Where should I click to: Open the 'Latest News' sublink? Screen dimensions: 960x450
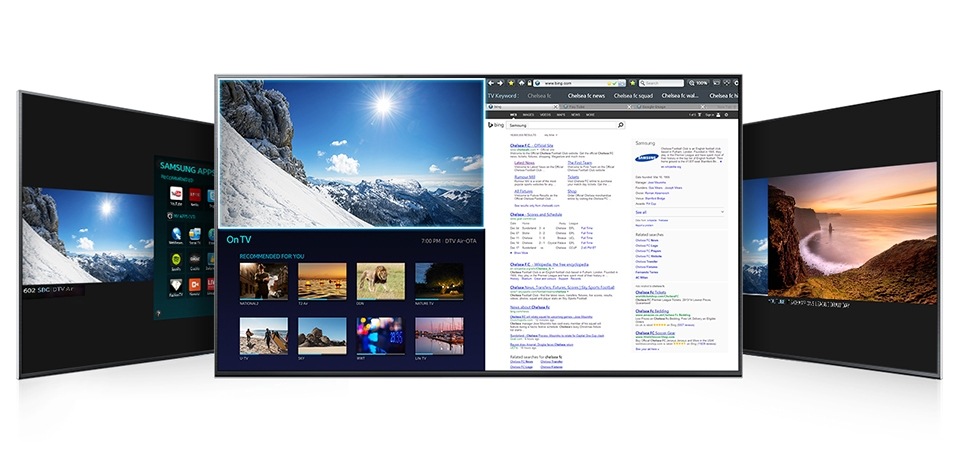523,163
